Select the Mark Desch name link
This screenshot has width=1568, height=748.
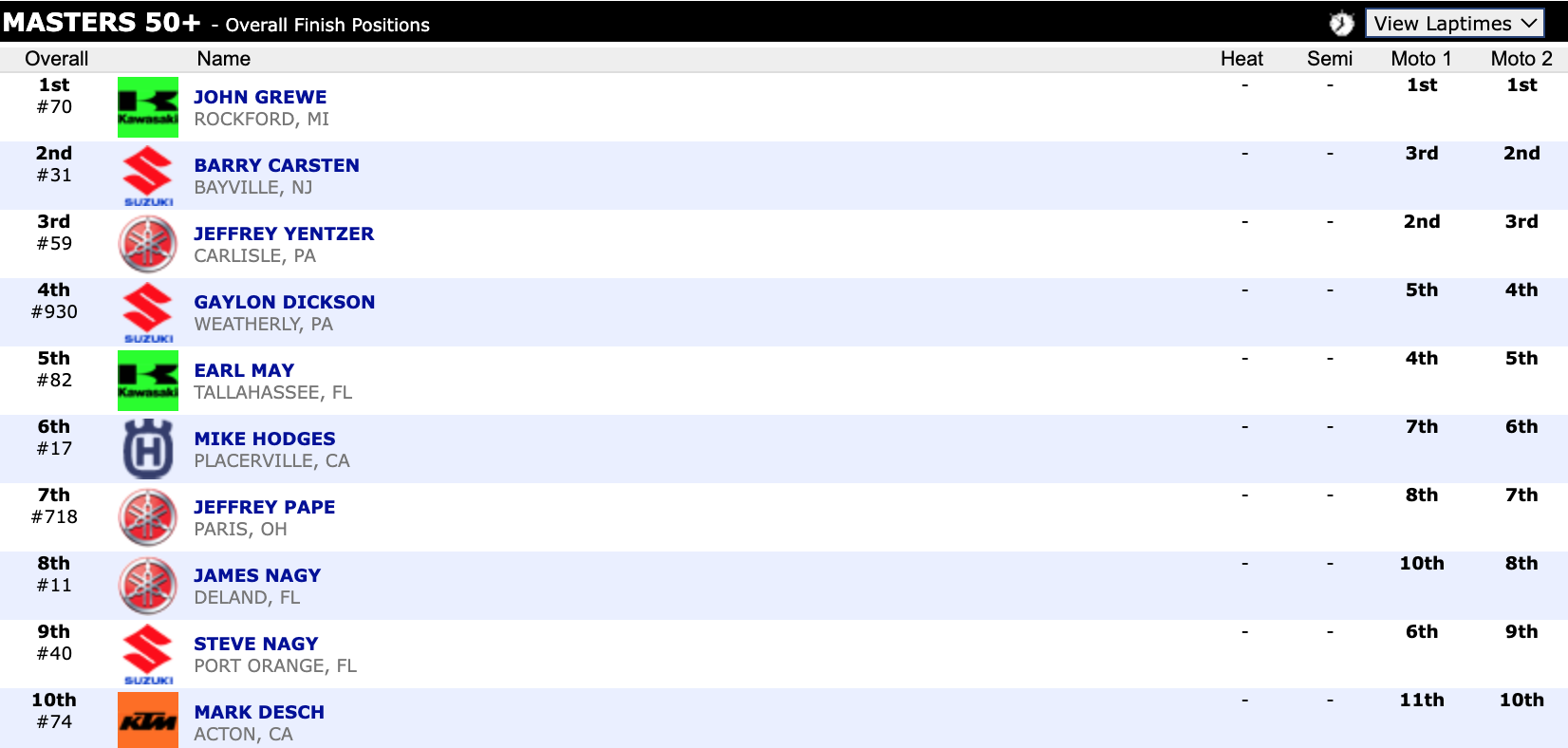[259, 712]
